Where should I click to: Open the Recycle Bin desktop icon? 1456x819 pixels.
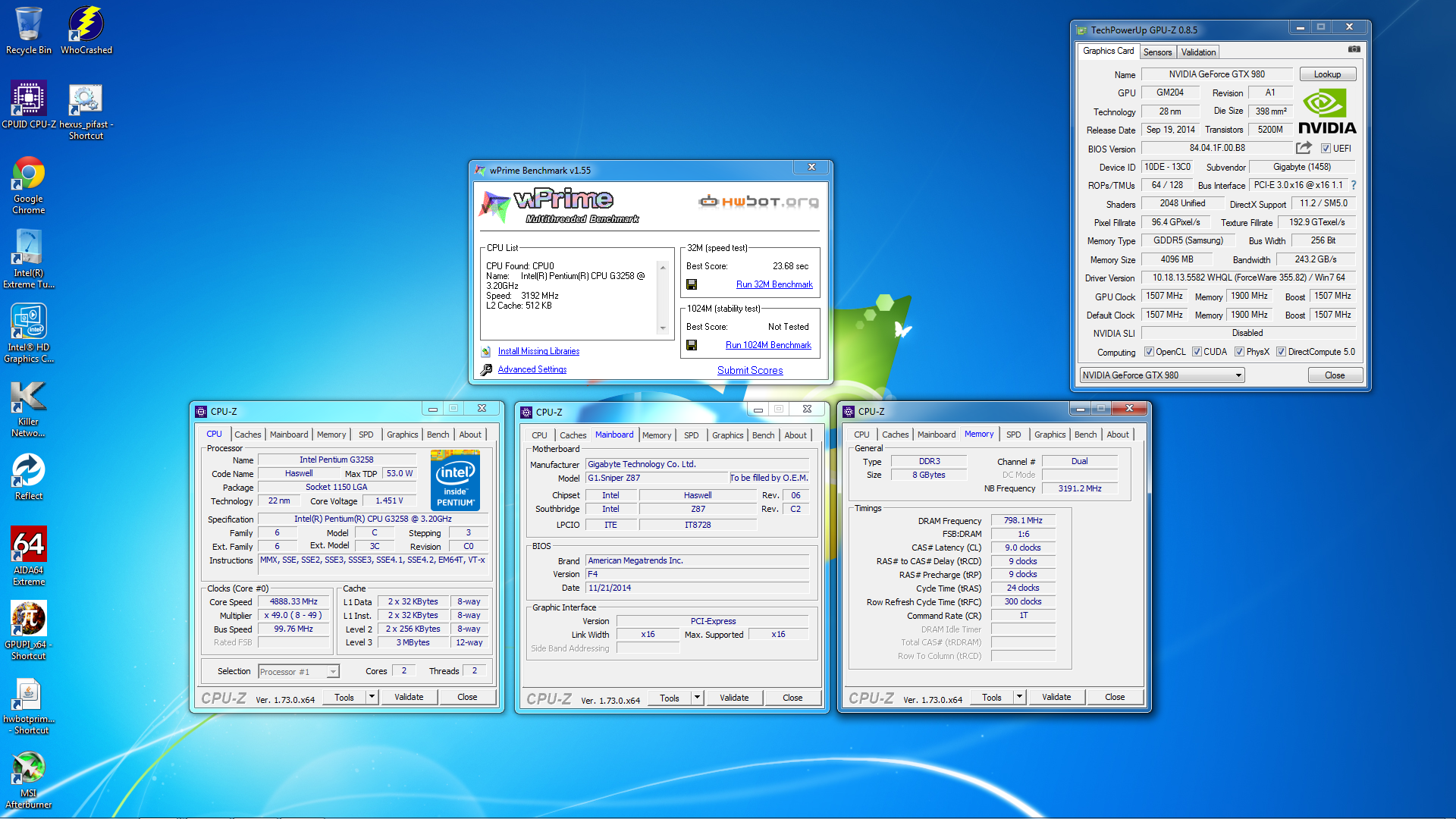29,30
